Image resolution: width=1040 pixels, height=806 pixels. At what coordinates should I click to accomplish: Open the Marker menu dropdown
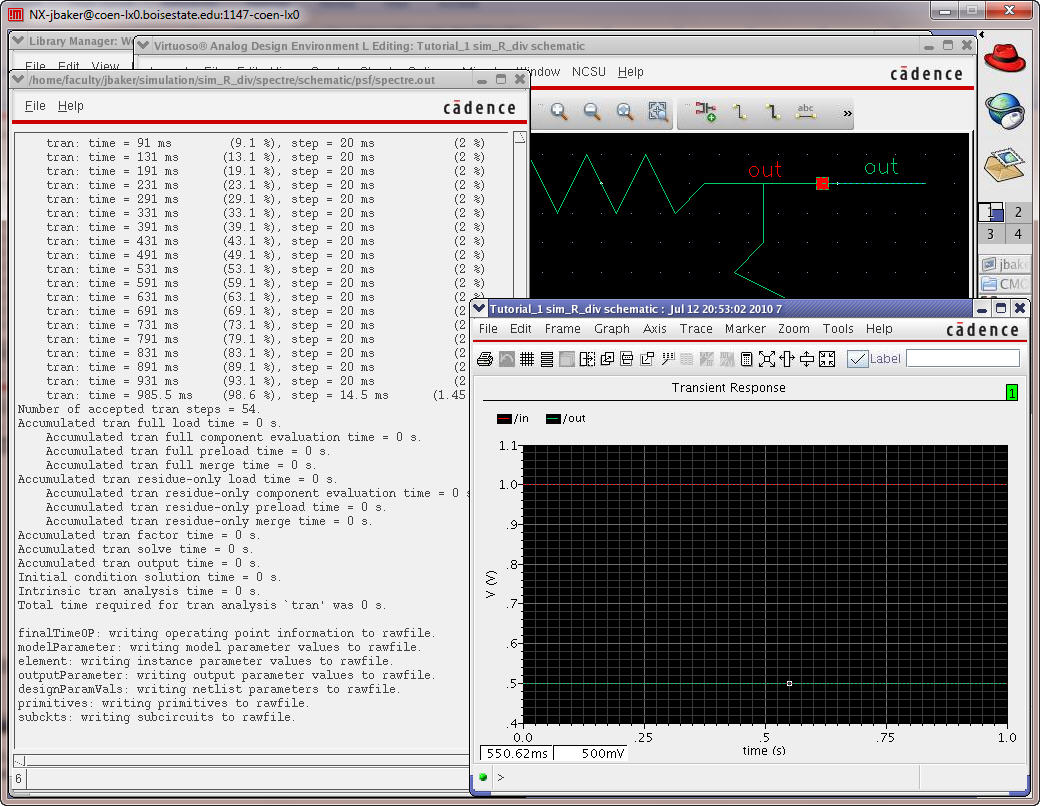[745, 328]
